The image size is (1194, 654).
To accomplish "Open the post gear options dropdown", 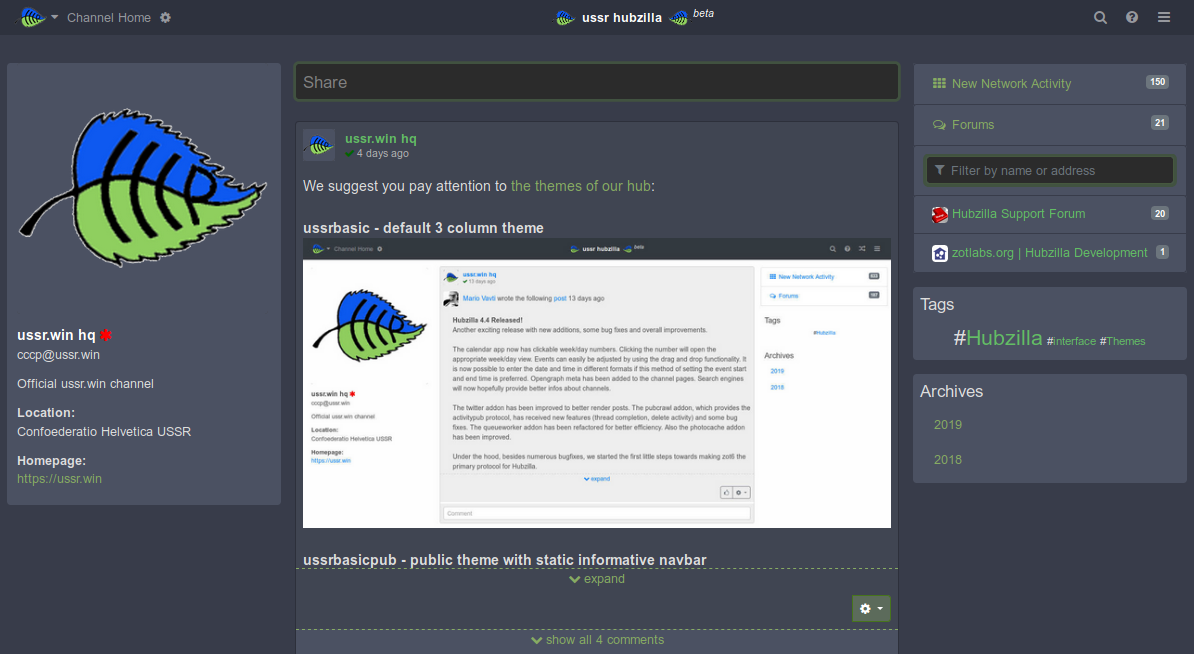I will tap(871, 608).
